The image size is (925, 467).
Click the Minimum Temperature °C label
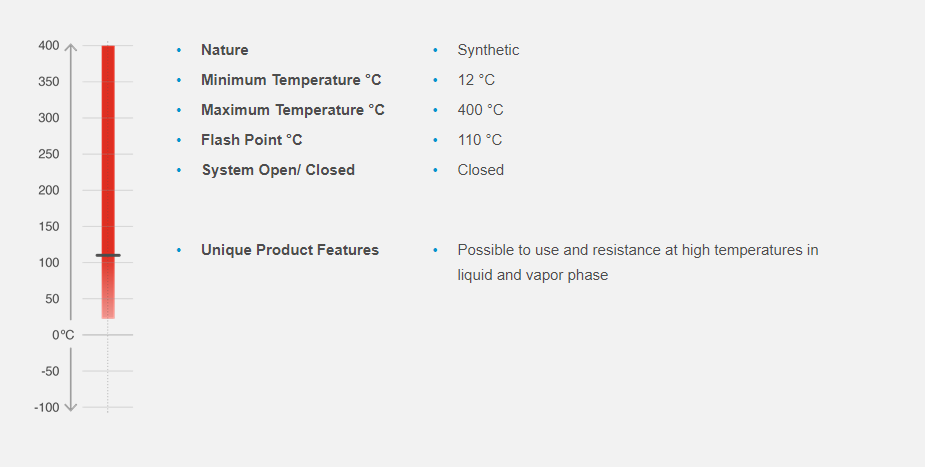tap(291, 80)
